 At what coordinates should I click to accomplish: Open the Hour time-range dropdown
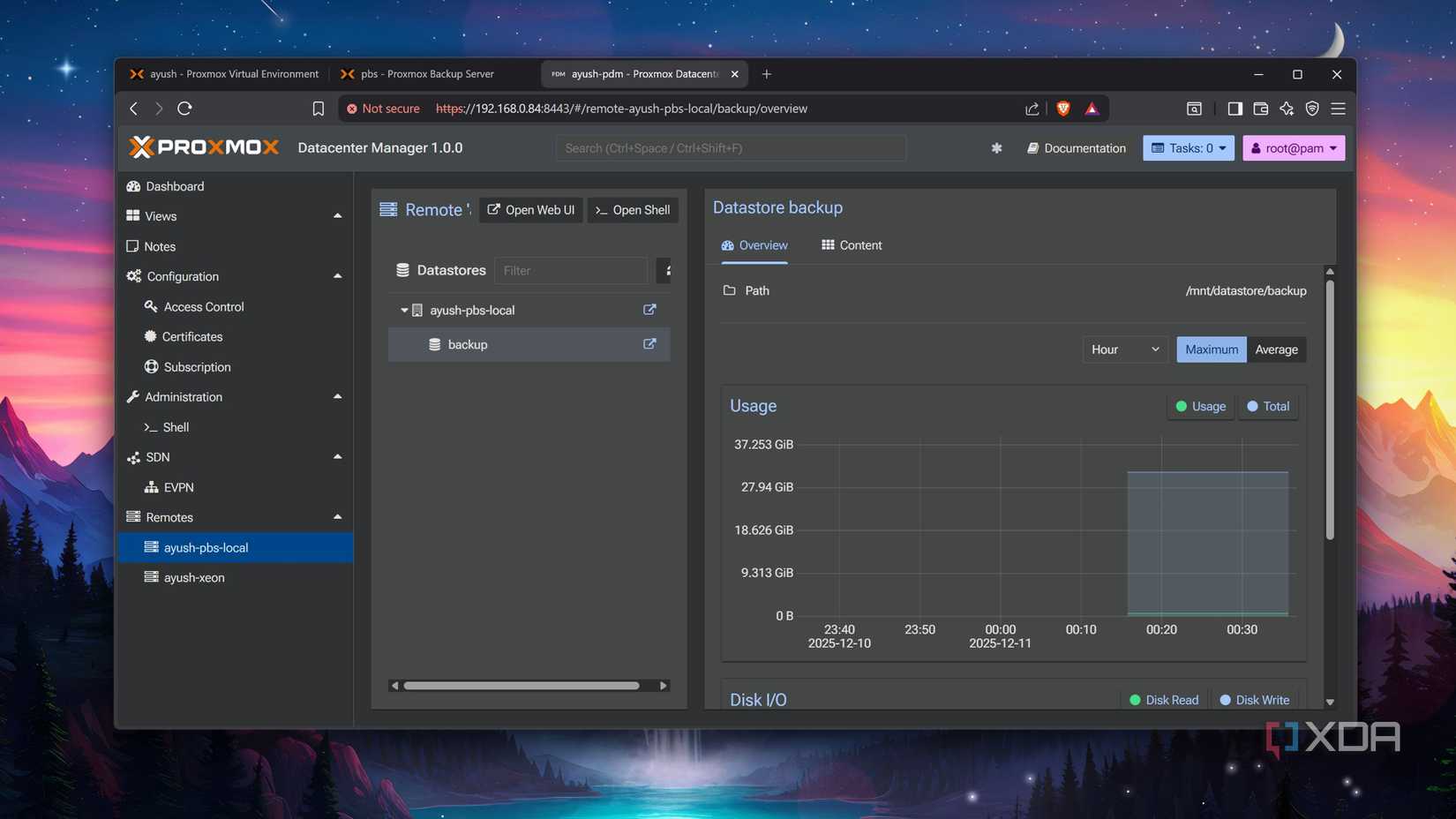[1125, 349]
